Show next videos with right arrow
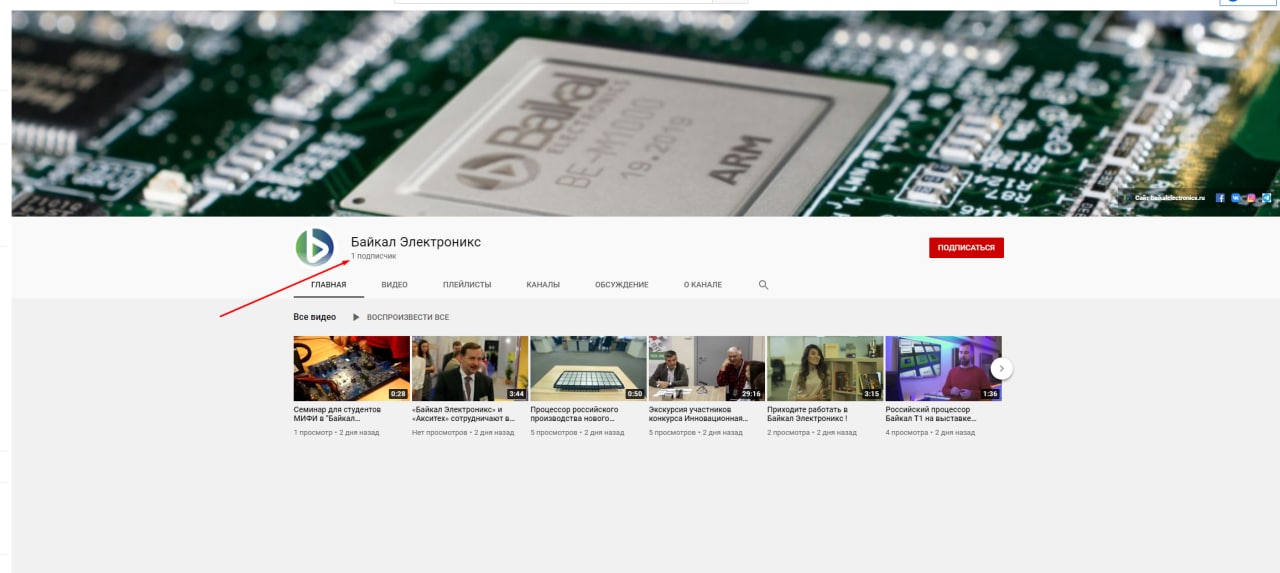 click(1002, 369)
